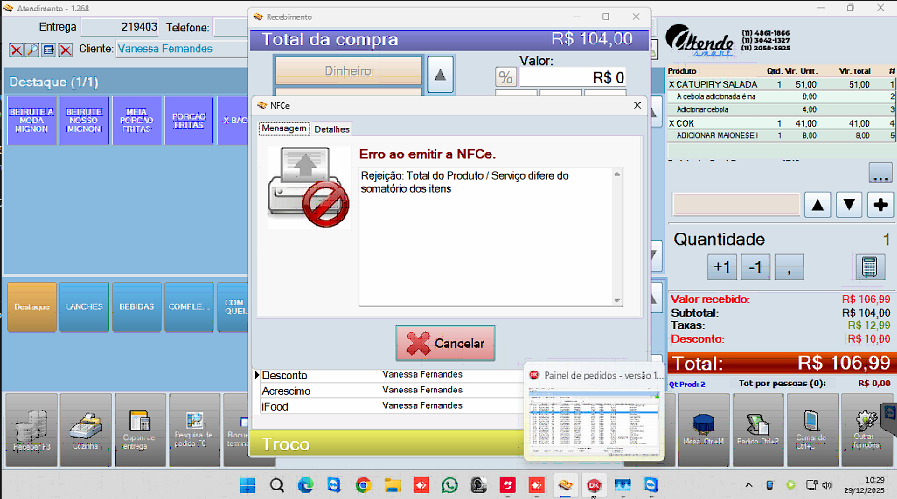Open Outras funções gear button
The image size is (897, 499).
pos(865,429)
